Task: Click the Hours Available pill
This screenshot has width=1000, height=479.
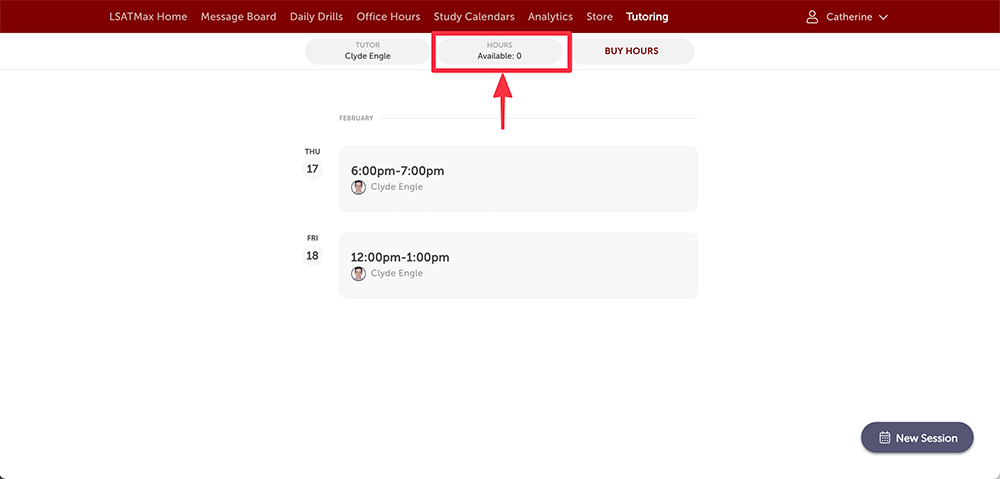Action: click(499, 51)
